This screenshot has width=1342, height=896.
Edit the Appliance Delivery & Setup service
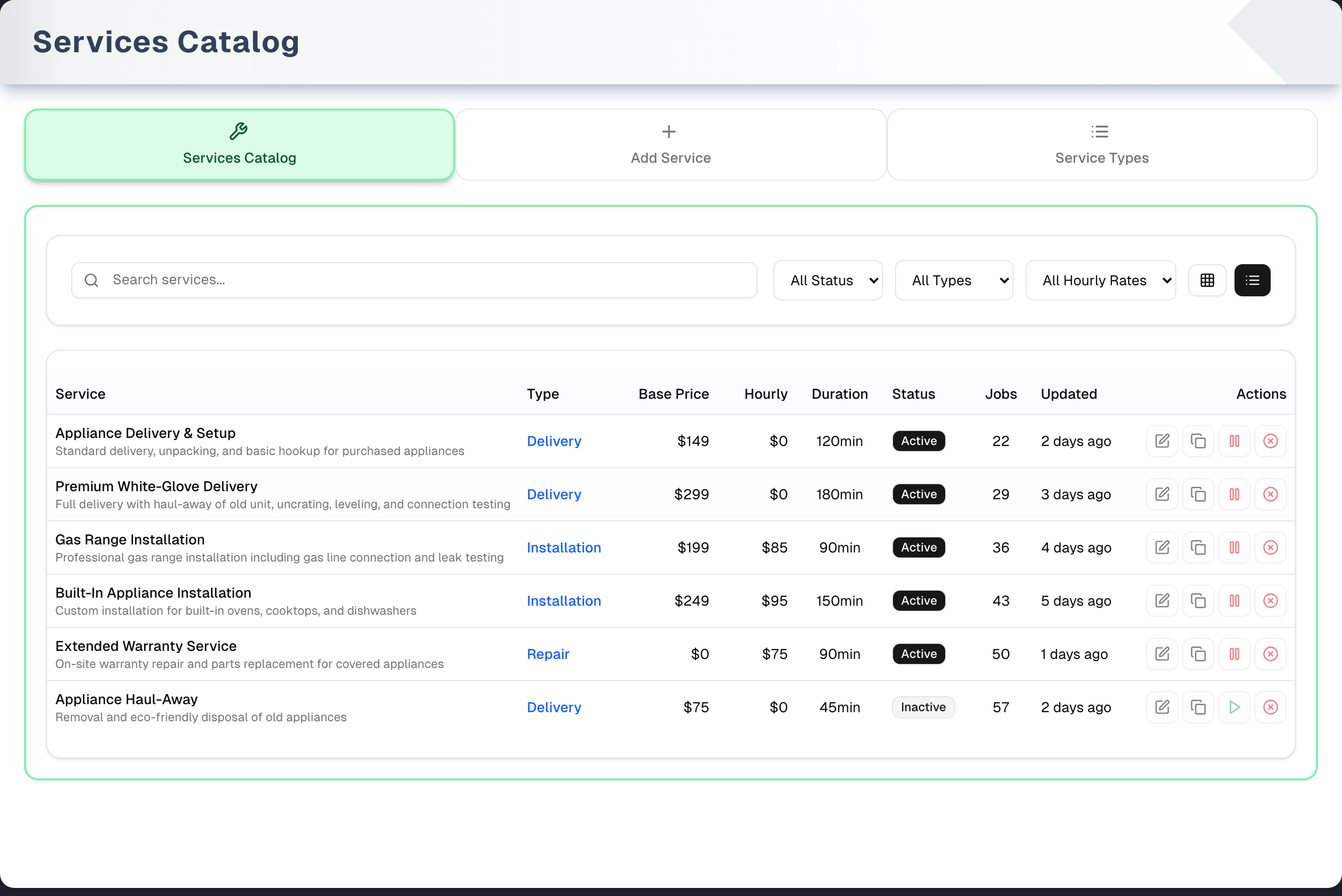(x=1162, y=441)
